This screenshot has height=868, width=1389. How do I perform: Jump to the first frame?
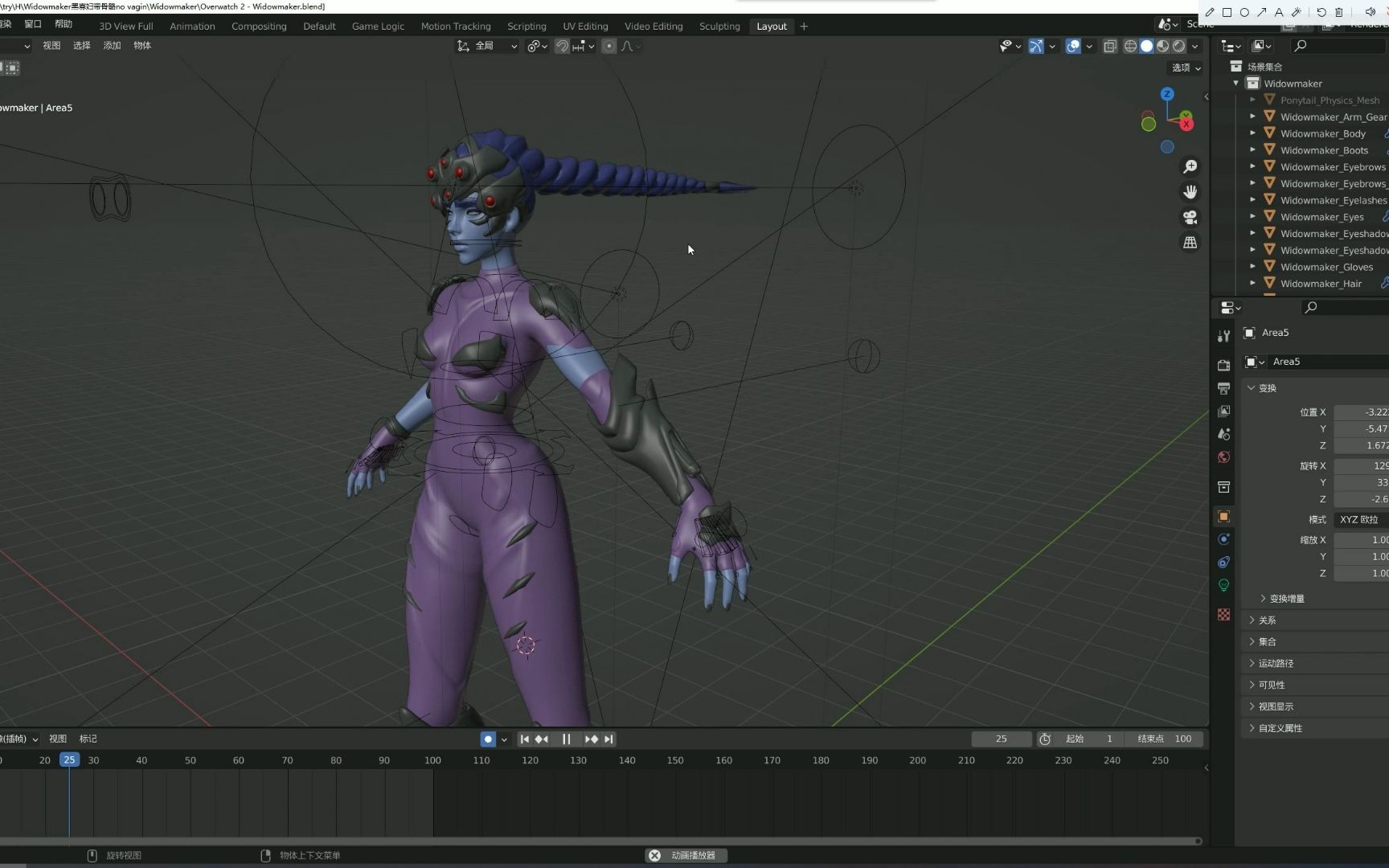point(524,739)
